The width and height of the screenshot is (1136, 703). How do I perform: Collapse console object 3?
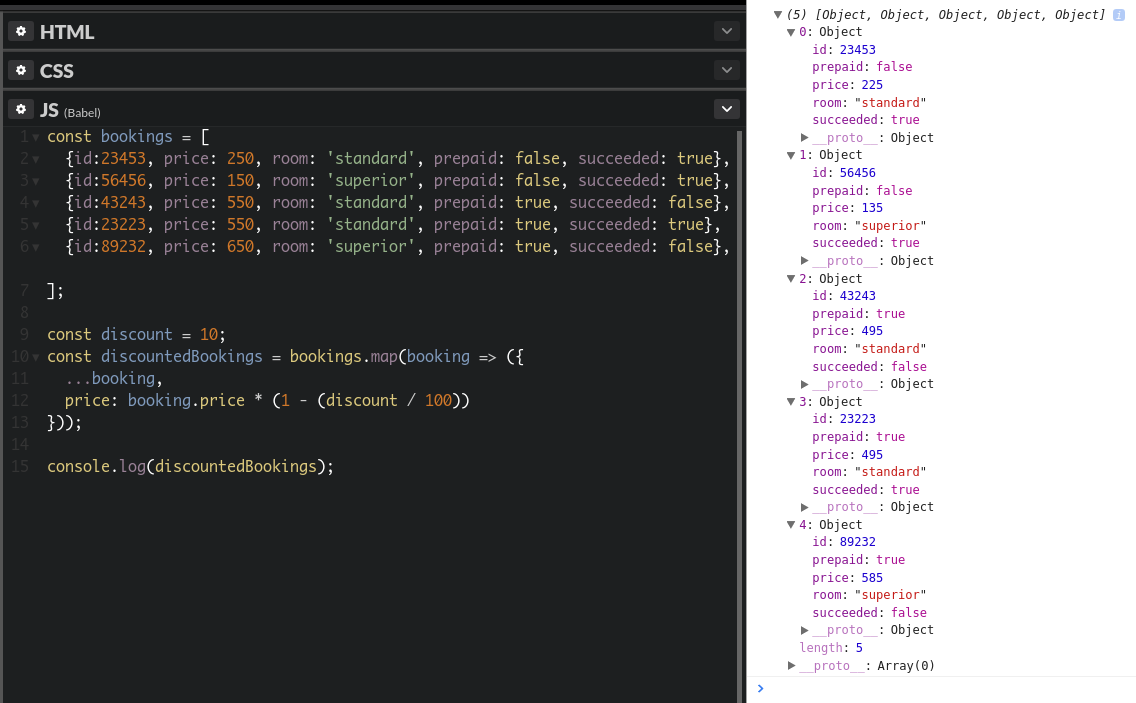(x=791, y=402)
